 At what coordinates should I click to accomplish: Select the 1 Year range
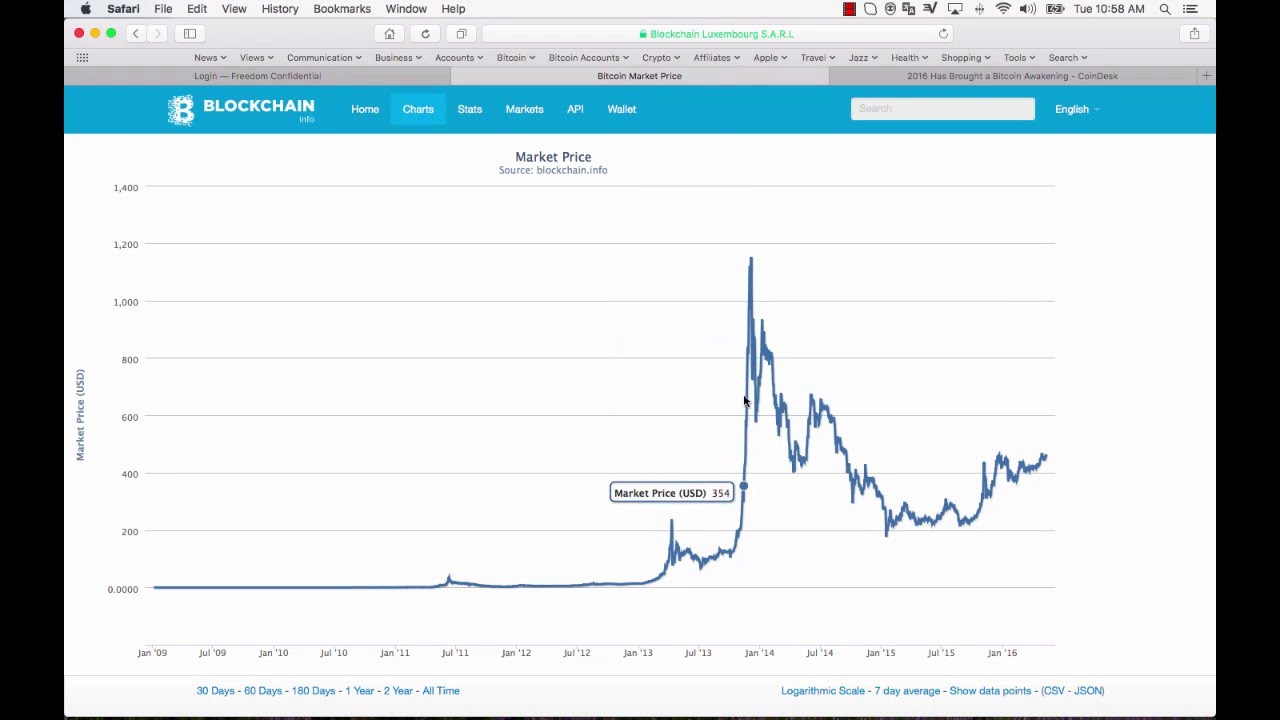pos(360,691)
